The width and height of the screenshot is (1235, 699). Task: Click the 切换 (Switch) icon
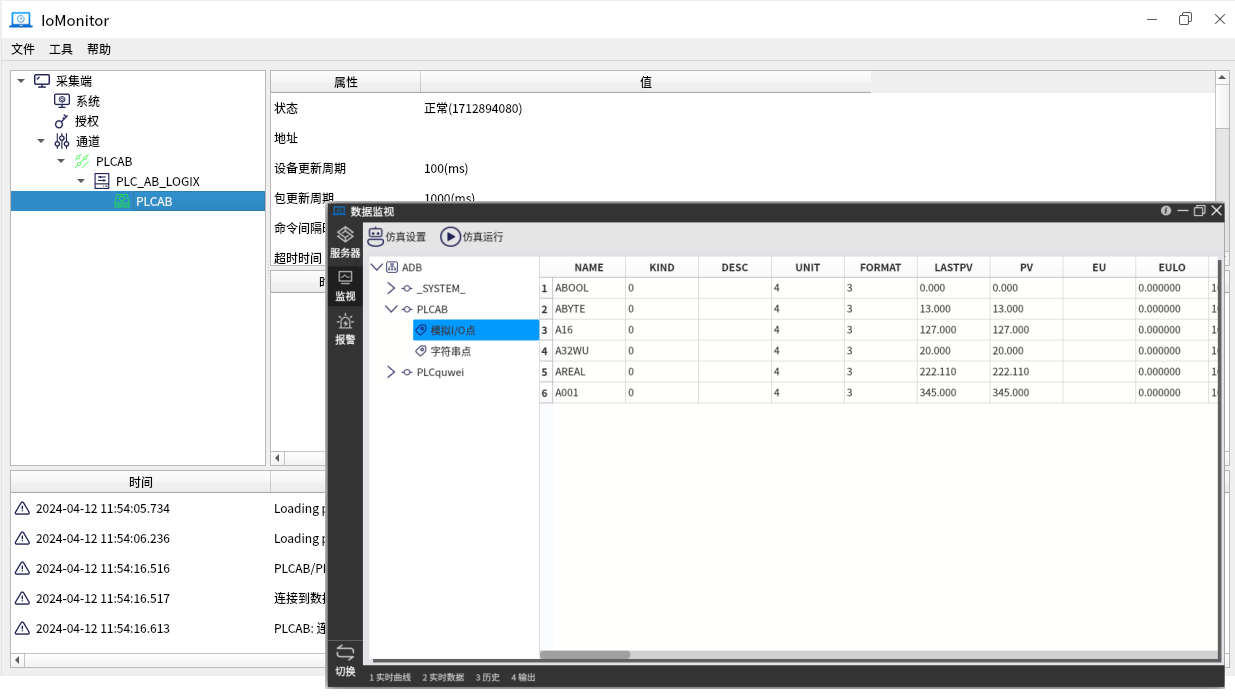click(x=345, y=660)
